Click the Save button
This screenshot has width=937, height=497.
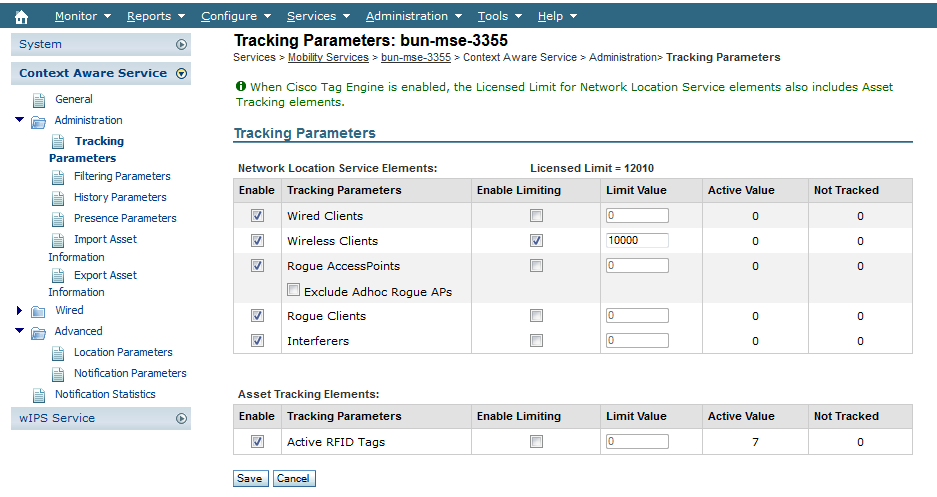250,479
